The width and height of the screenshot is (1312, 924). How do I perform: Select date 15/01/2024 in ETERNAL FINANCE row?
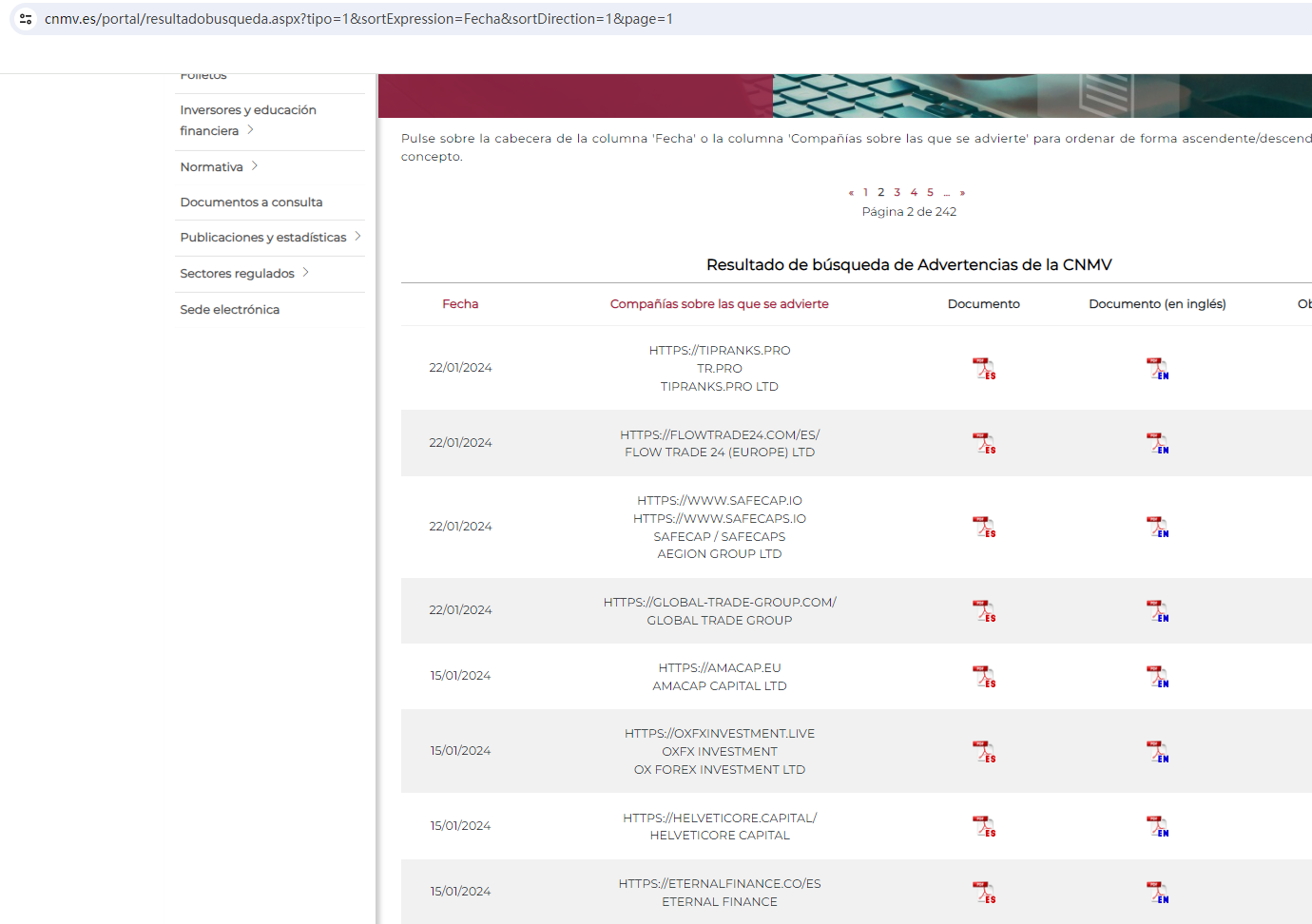click(x=460, y=892)
